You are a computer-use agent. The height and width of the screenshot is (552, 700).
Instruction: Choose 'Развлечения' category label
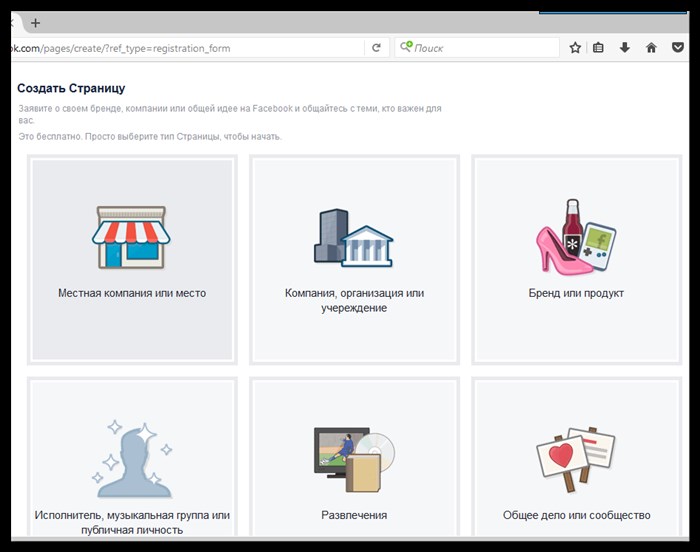click(x=354, y=515)
